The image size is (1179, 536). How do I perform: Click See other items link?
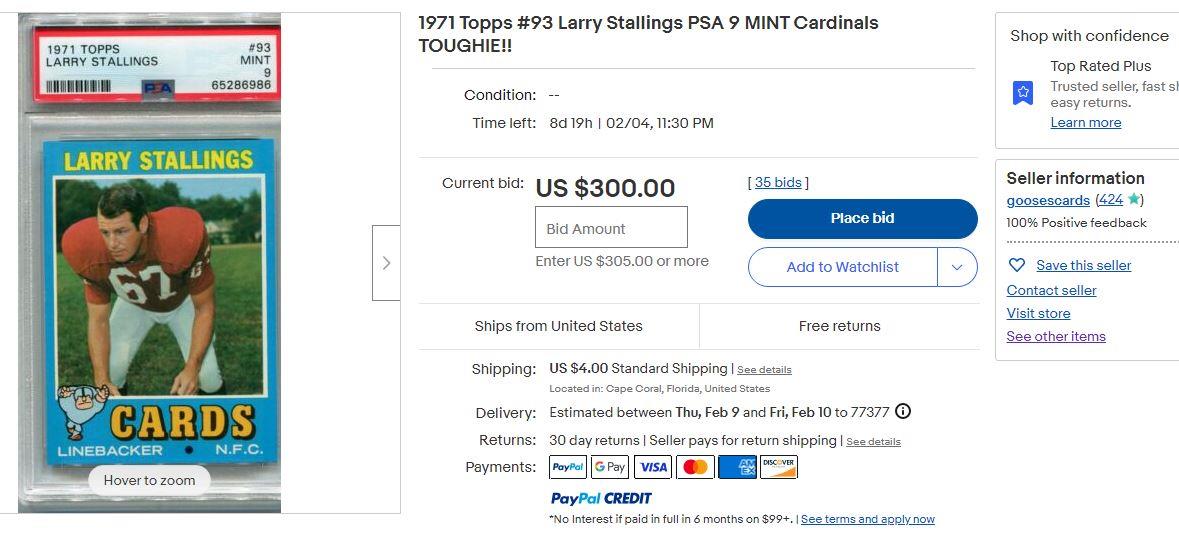tap(1056, 336)
